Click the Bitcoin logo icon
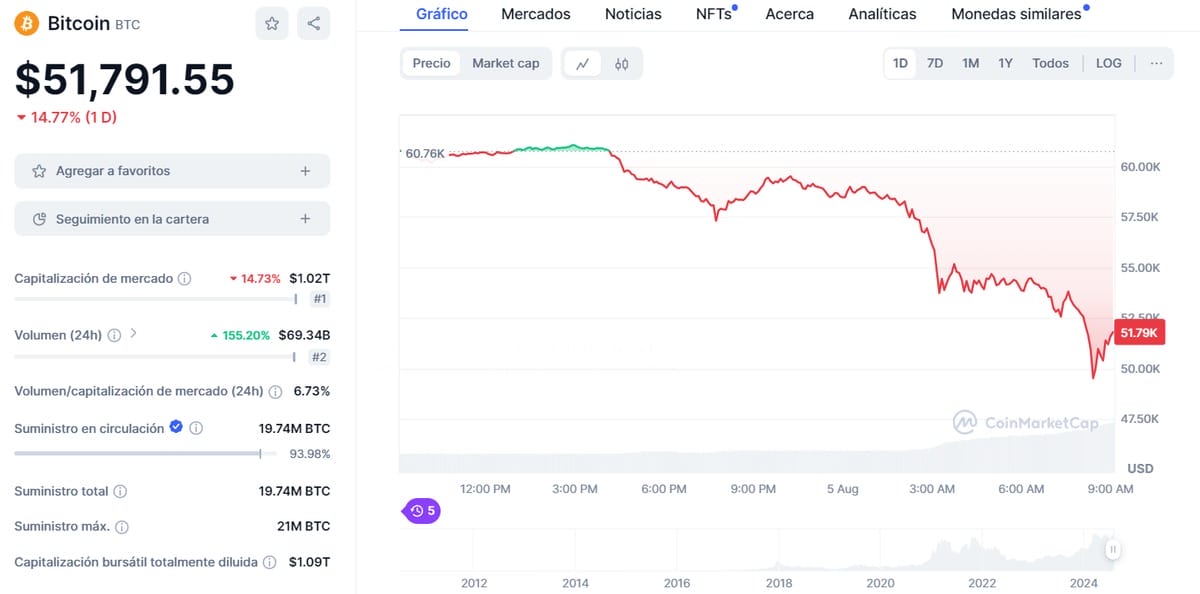This screenshot has height=594, width=1200. (26, 22)
